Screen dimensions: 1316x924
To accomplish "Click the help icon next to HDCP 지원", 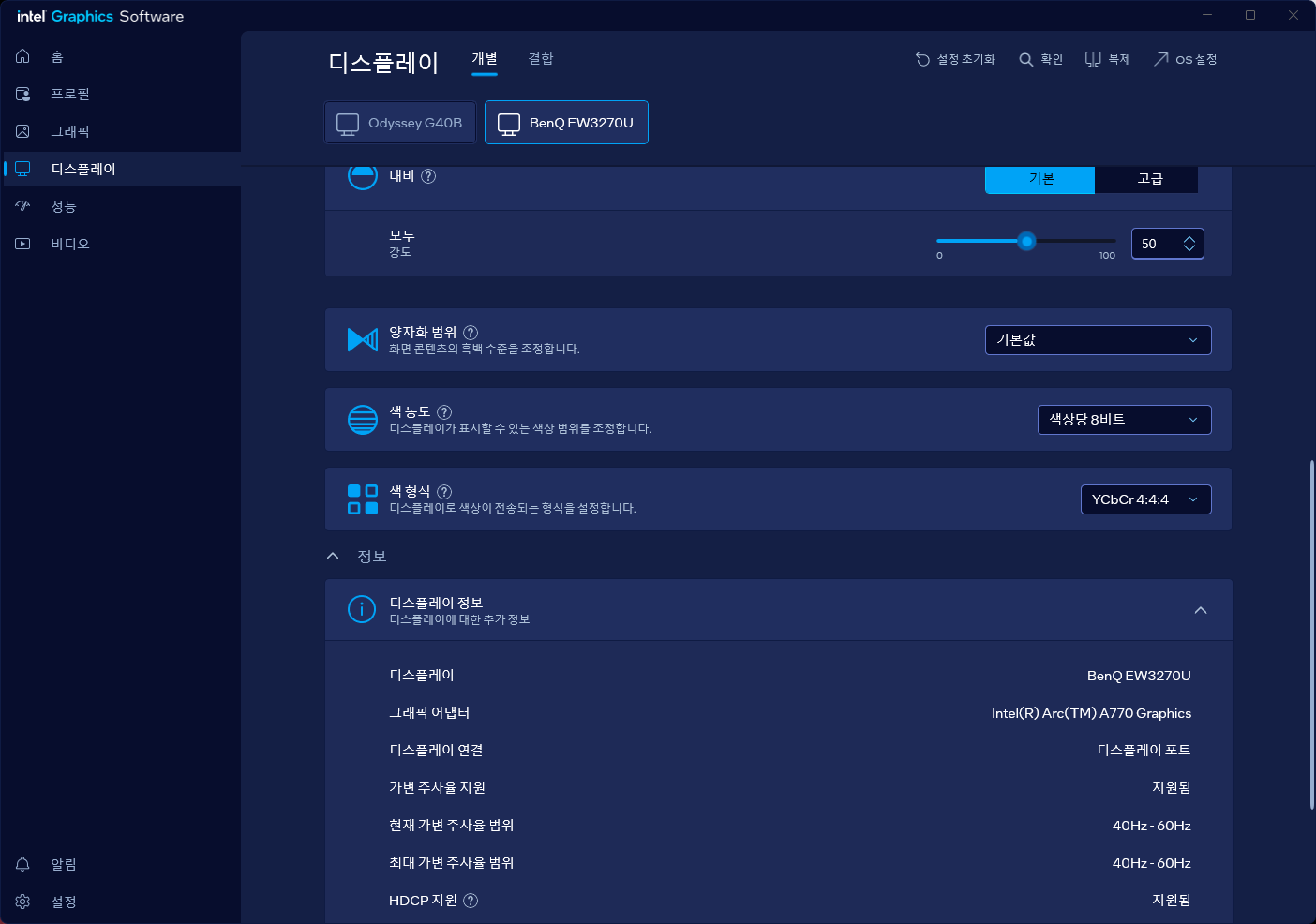I will (x=471, y=901).
